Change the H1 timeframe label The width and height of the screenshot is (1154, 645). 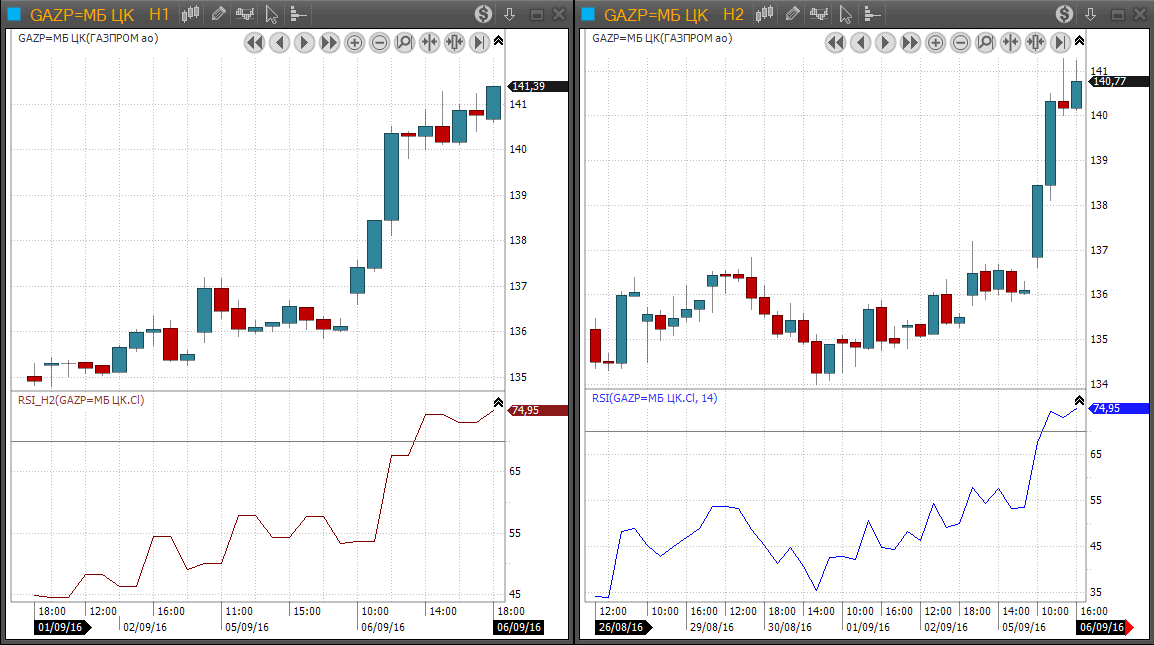tap(159, 14)
